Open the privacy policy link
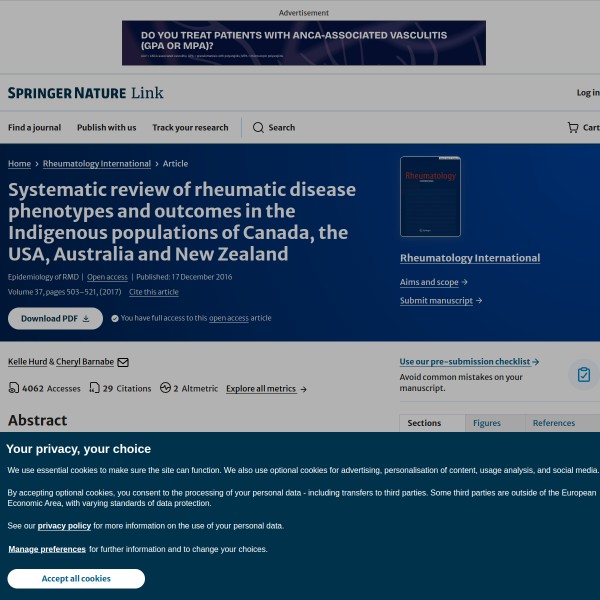 64,525
